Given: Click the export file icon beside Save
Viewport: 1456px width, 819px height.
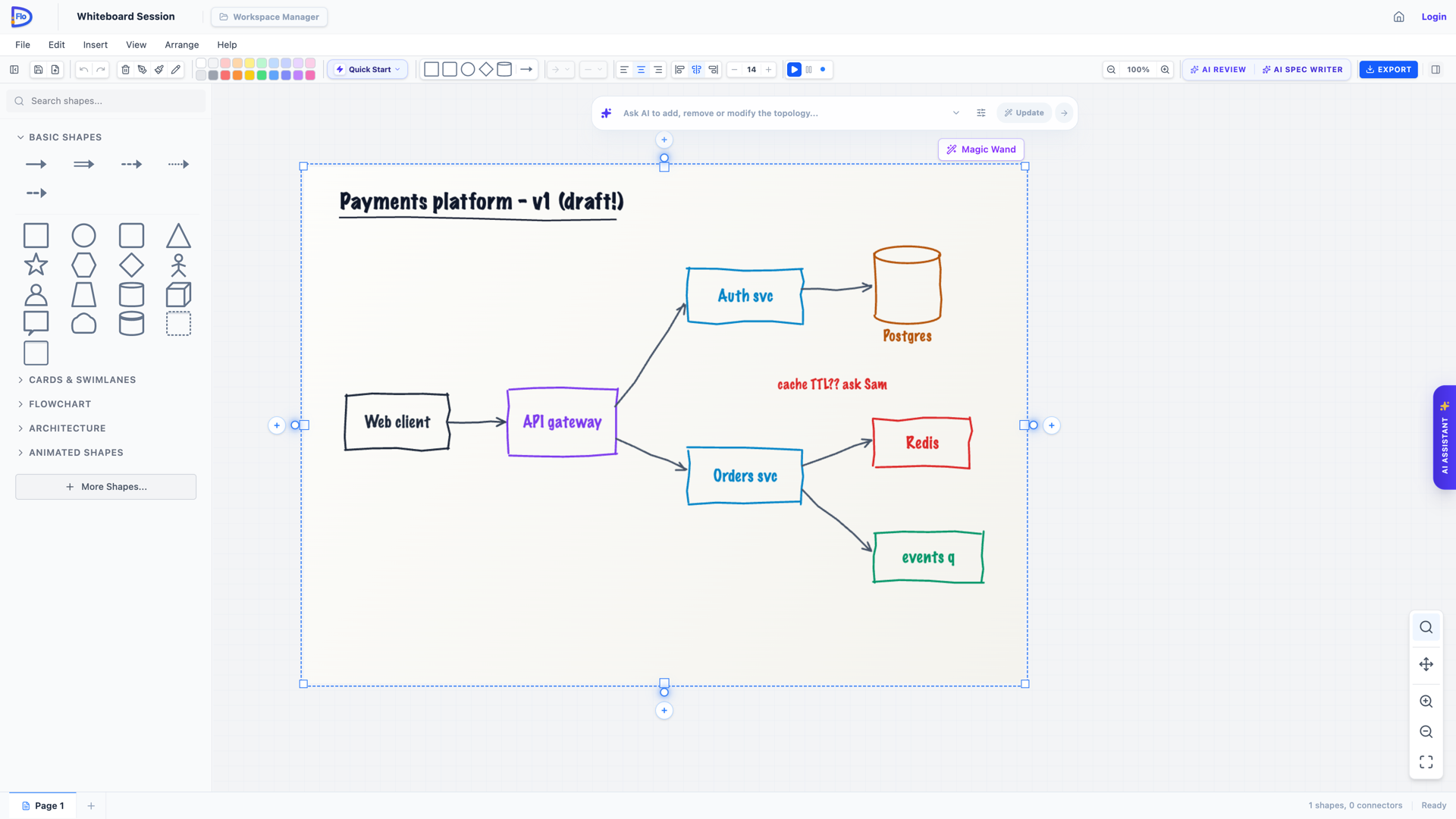Looking at the screenshot, I should pos(55,70).
